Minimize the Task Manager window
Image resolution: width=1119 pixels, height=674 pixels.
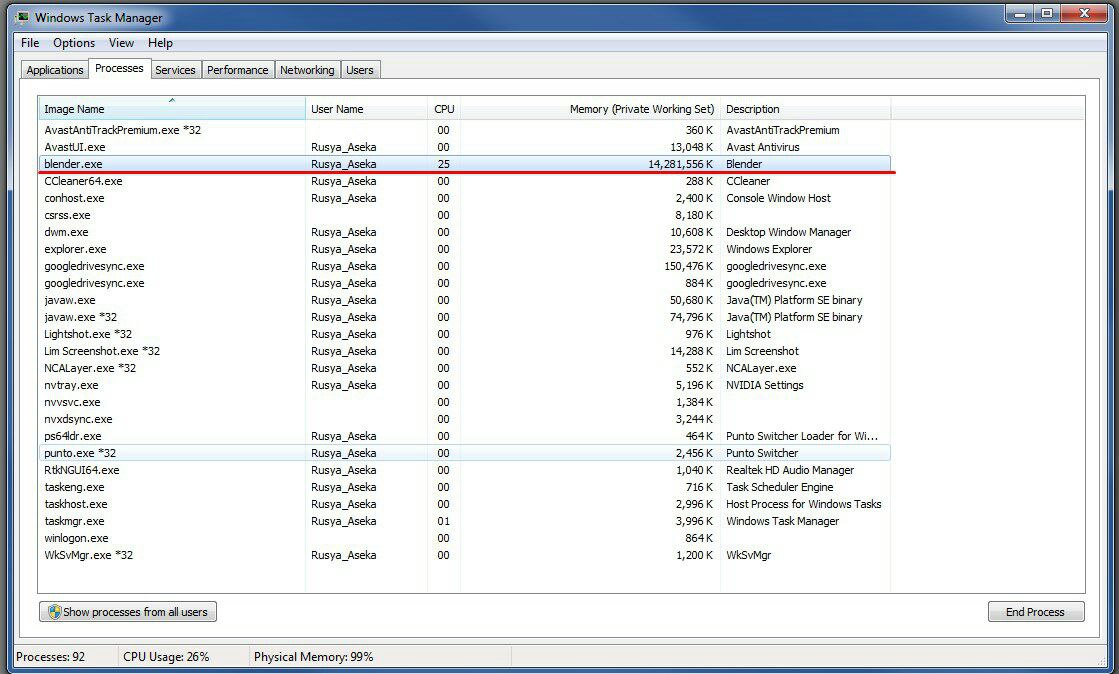pyautogui.click(x=1021, y=14)
